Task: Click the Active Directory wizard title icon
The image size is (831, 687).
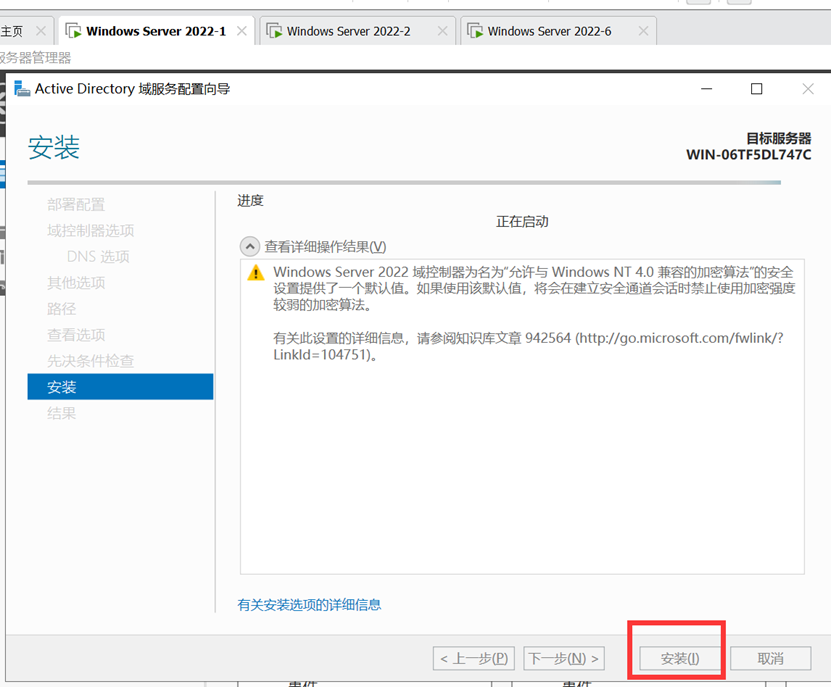Action: tap(22, 88)
